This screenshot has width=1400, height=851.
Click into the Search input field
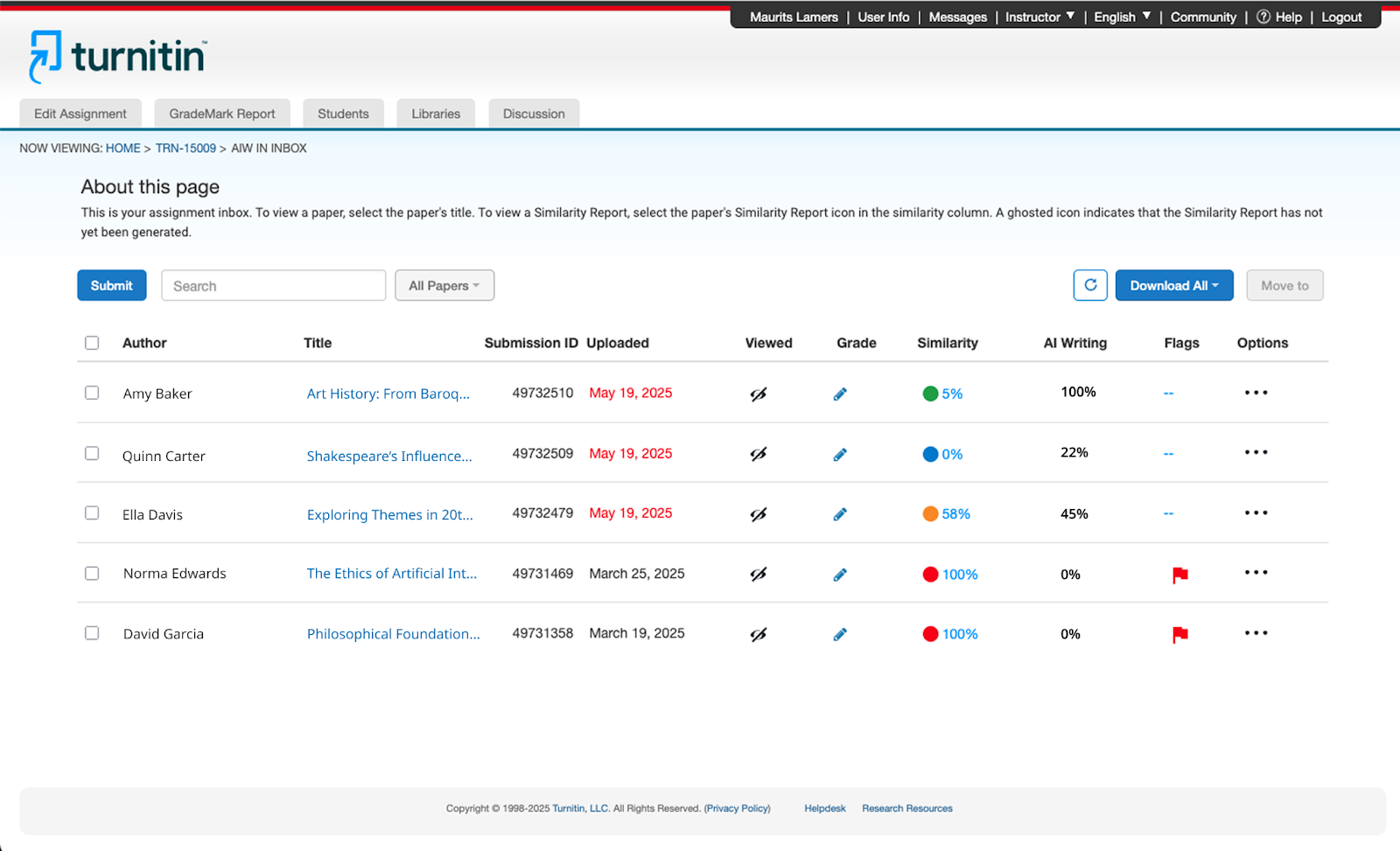pos(273,285)
